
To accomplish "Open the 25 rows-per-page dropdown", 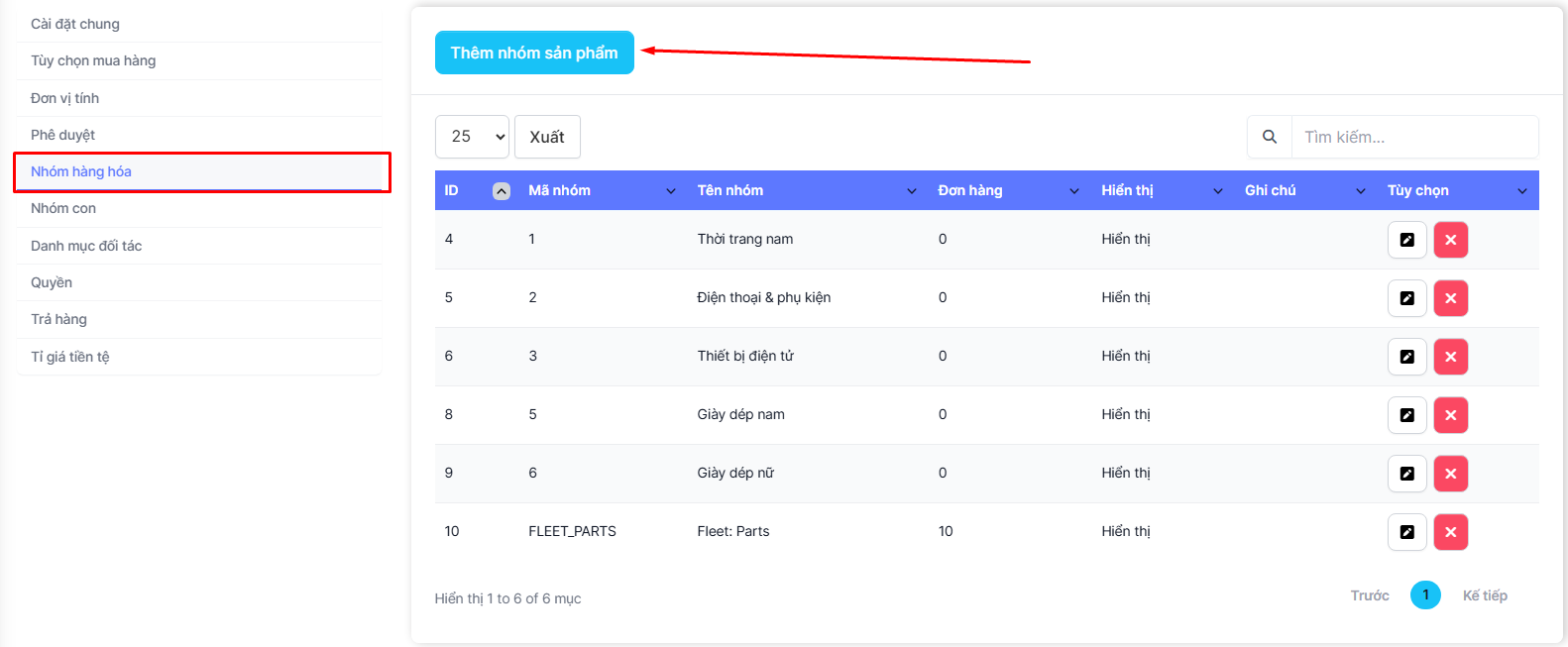I will click(x=472, y=137).
